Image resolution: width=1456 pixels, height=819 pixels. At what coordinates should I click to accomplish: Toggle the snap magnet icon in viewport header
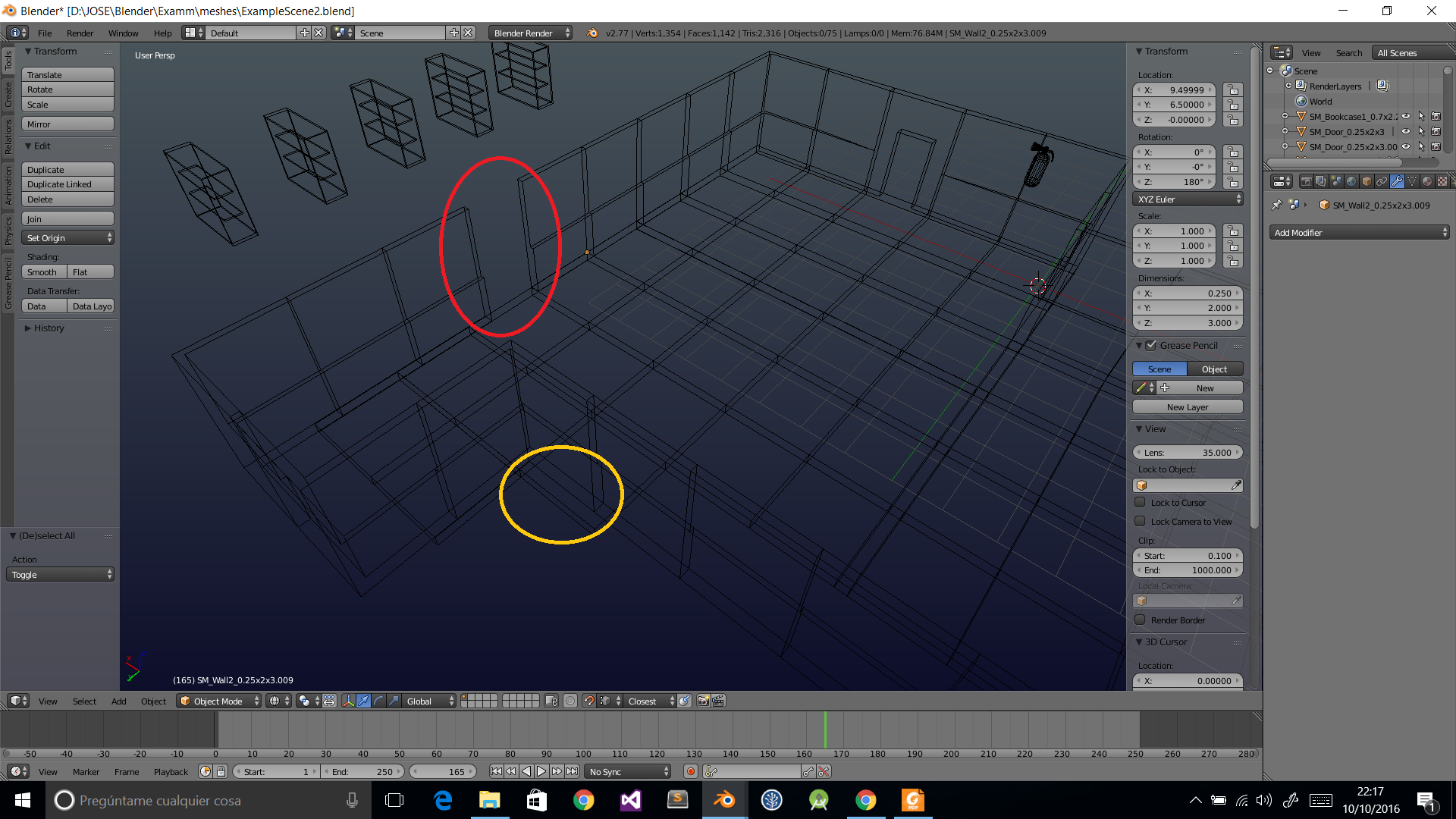588,701
